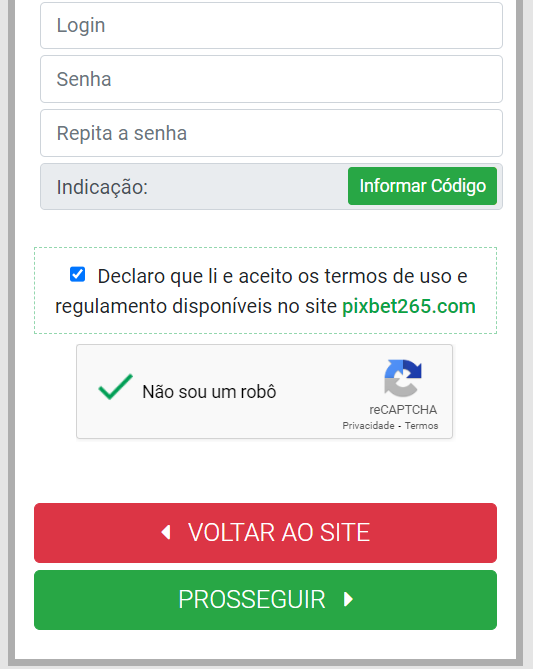Click the red VOLTAR AO SITE button
Screen dimensions: 533x669
click(x=265, y=533)
